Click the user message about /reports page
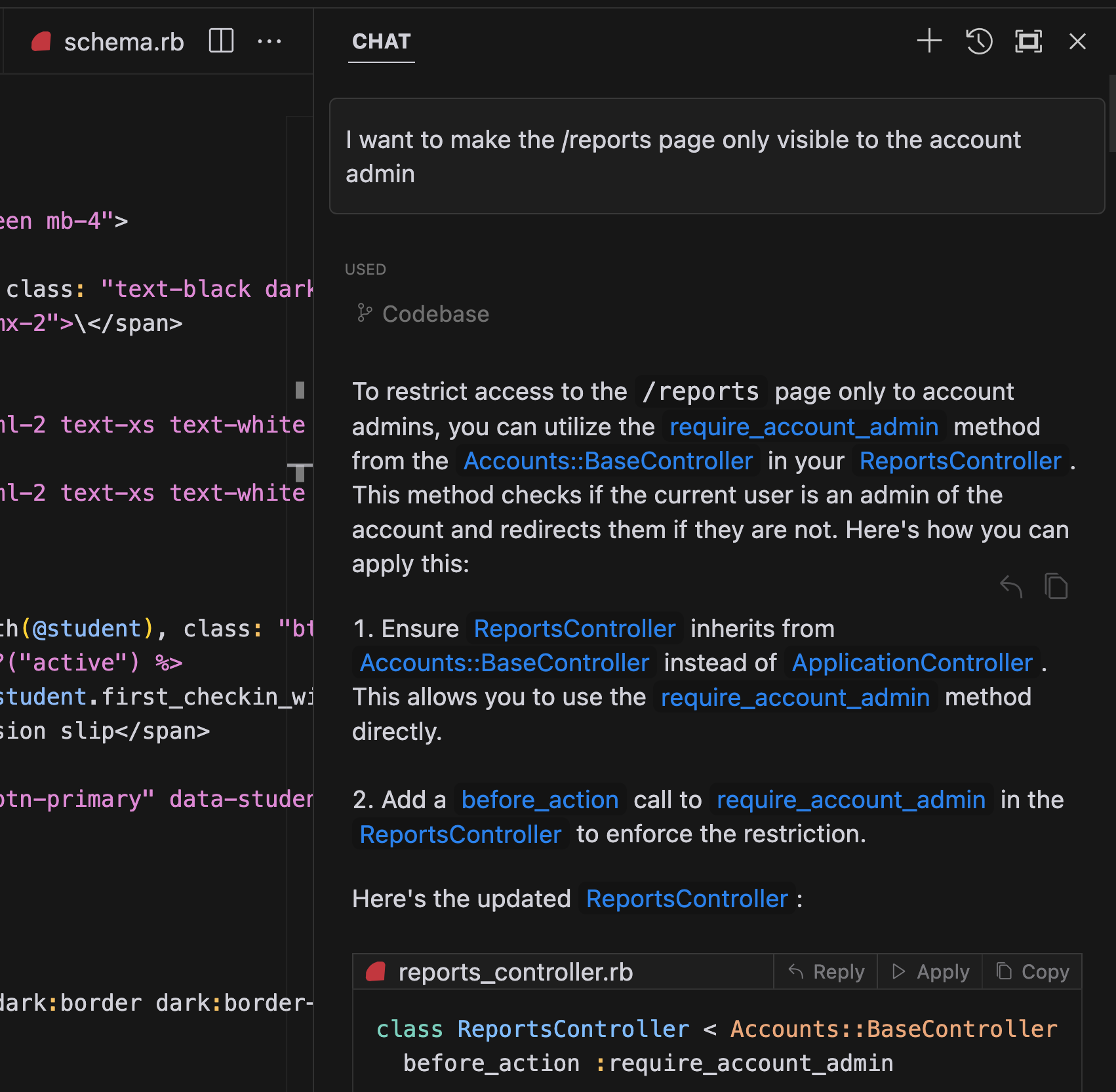This screenshot has width=1116, height=1092. 717,157
